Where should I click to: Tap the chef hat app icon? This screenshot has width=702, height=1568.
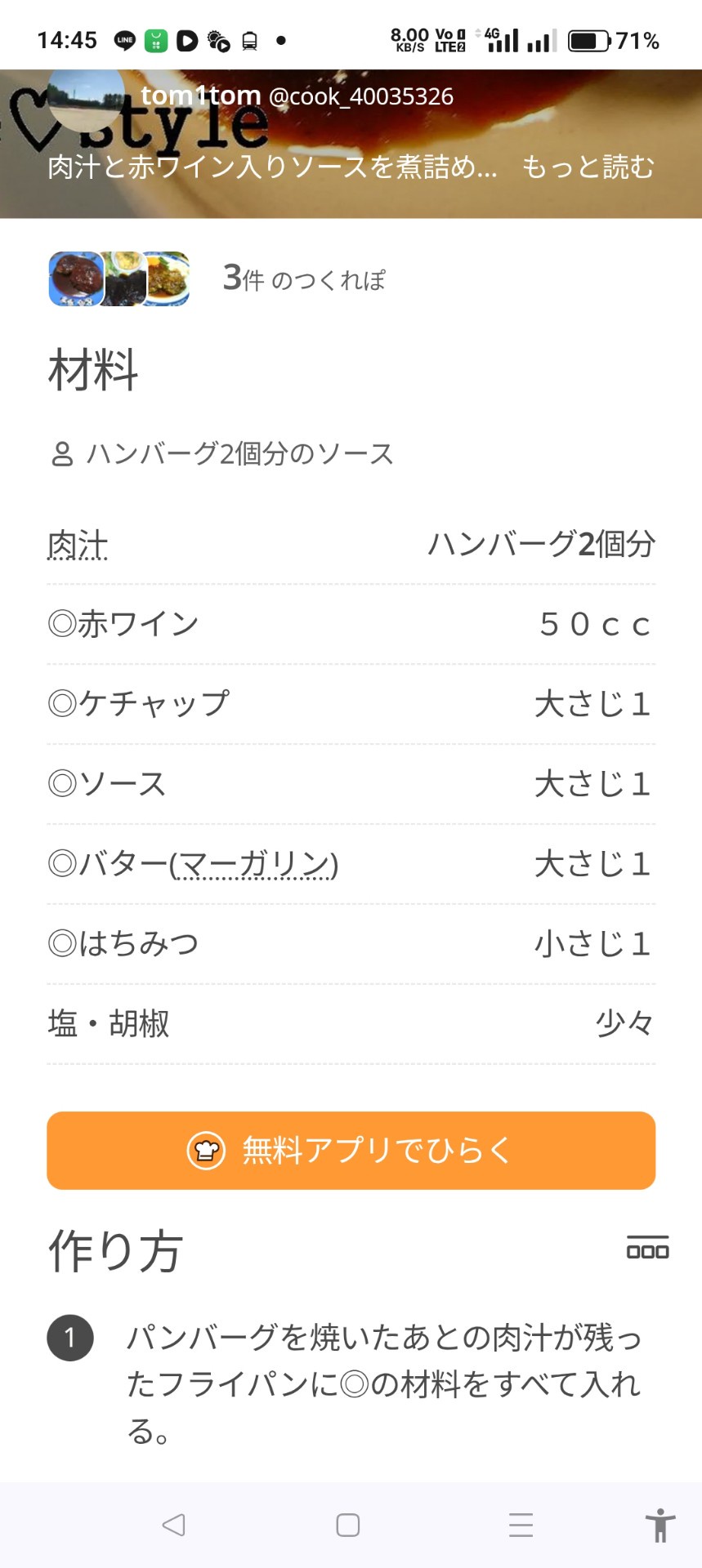[206, 1151]
